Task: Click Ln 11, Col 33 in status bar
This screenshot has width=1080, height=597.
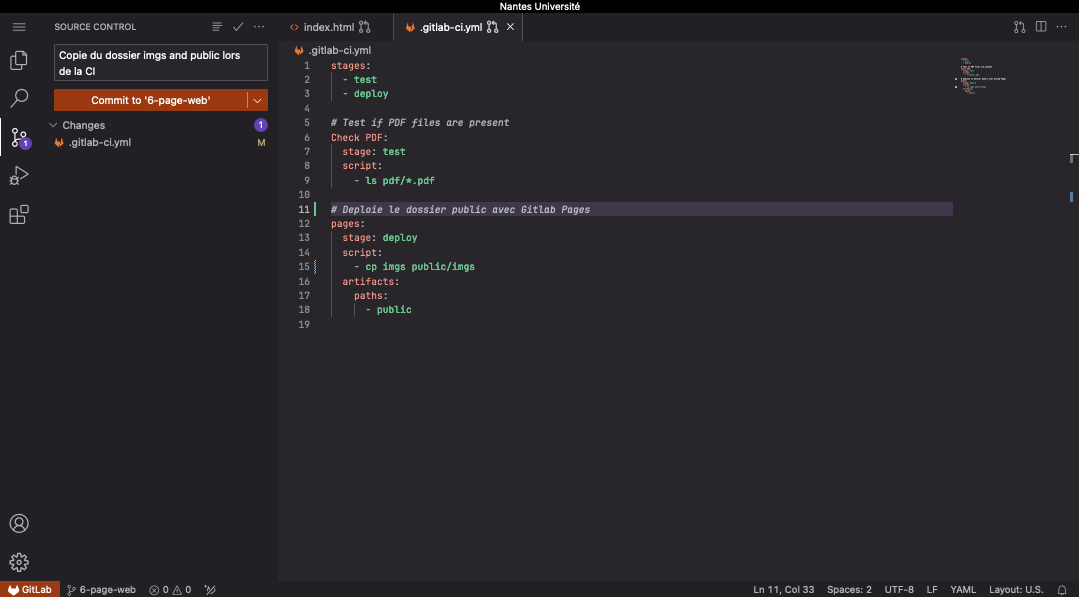Action: pyautogui.click(x=784, y=589)
